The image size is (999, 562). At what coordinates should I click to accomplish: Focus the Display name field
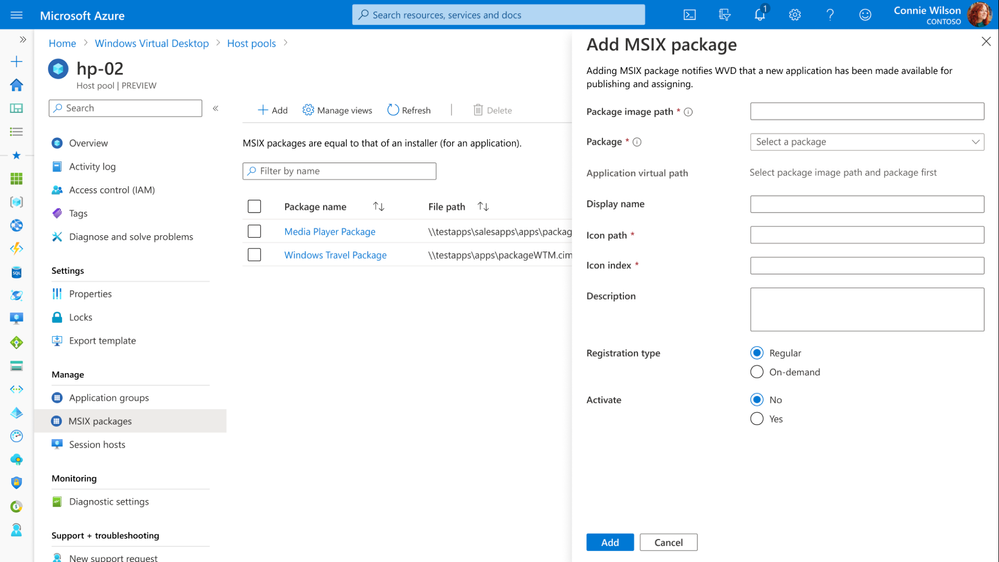(866, 204)
